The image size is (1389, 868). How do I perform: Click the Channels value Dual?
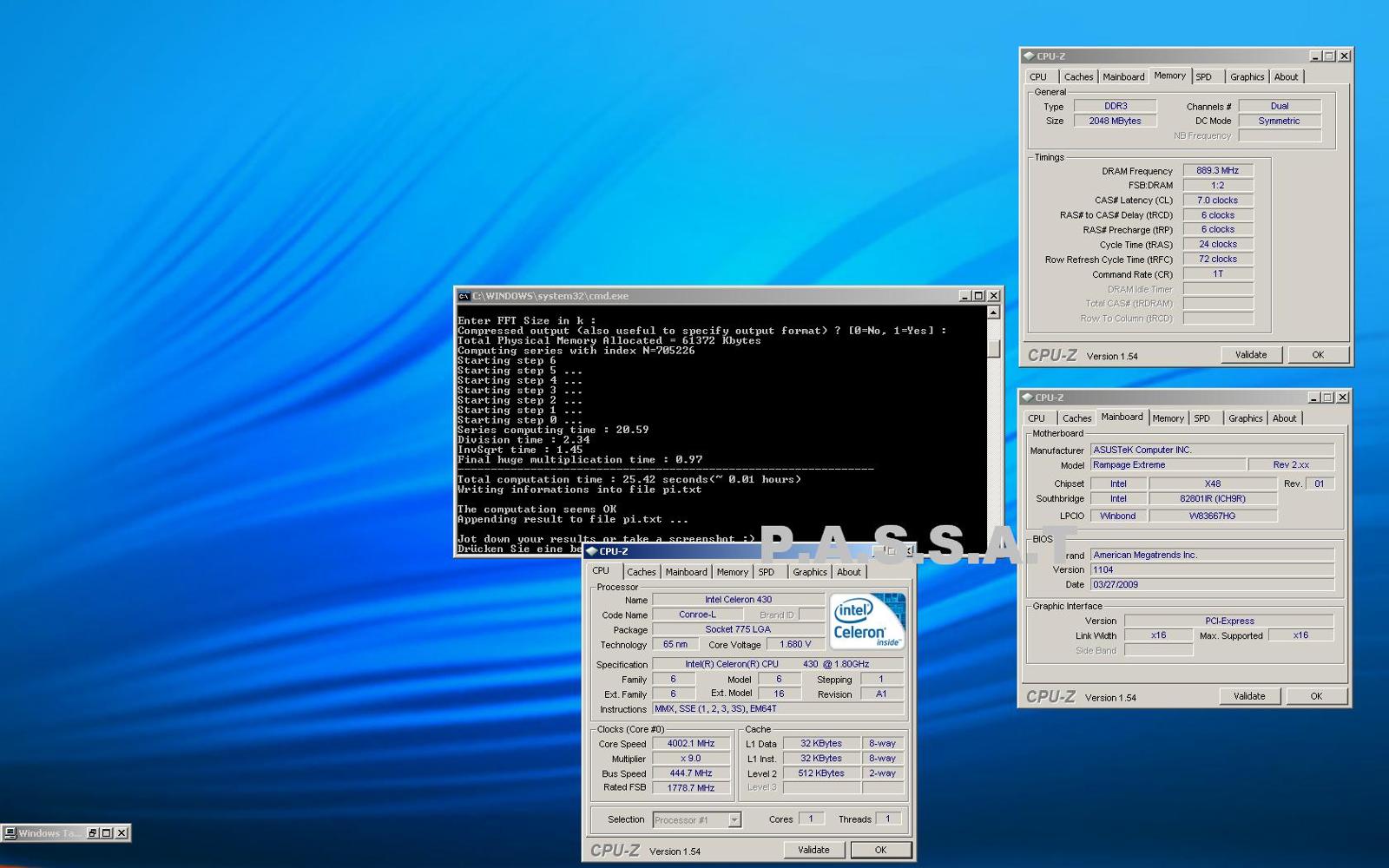1280,107
